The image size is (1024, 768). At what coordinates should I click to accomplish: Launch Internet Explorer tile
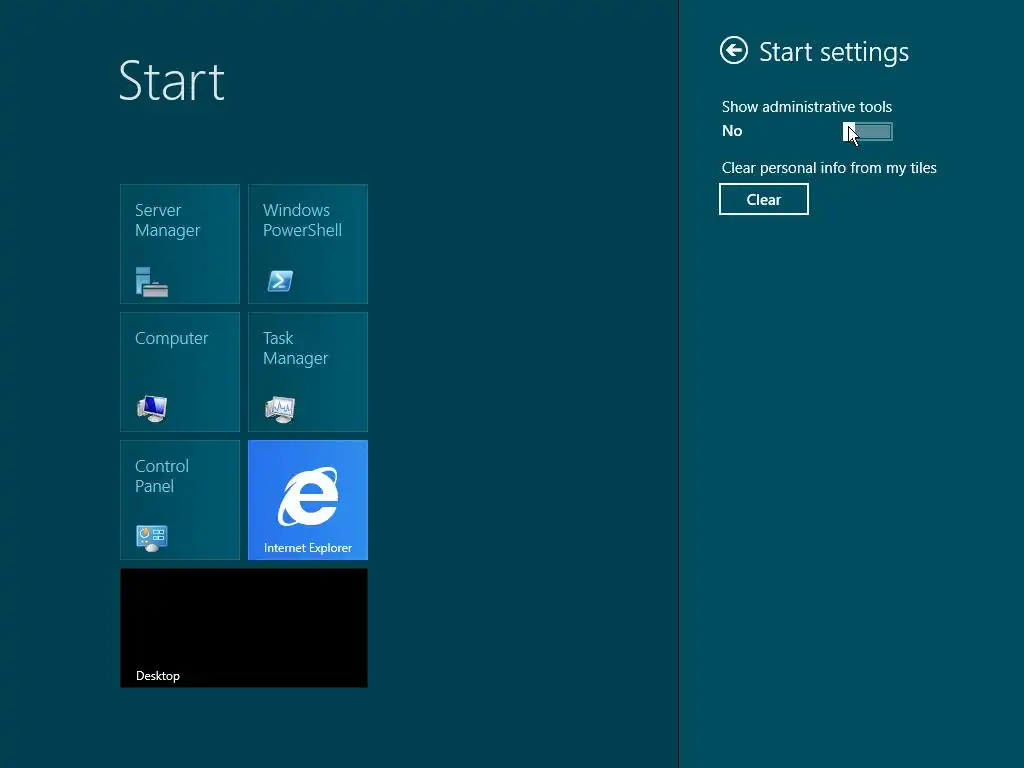coord(308,500)
